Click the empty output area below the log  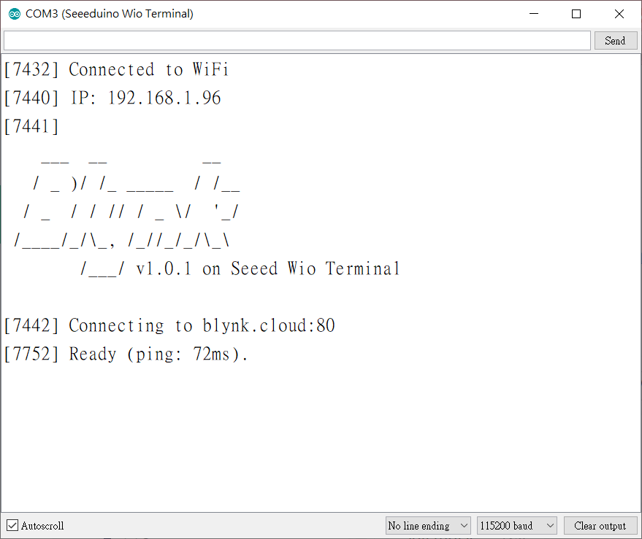click(321, 438)
